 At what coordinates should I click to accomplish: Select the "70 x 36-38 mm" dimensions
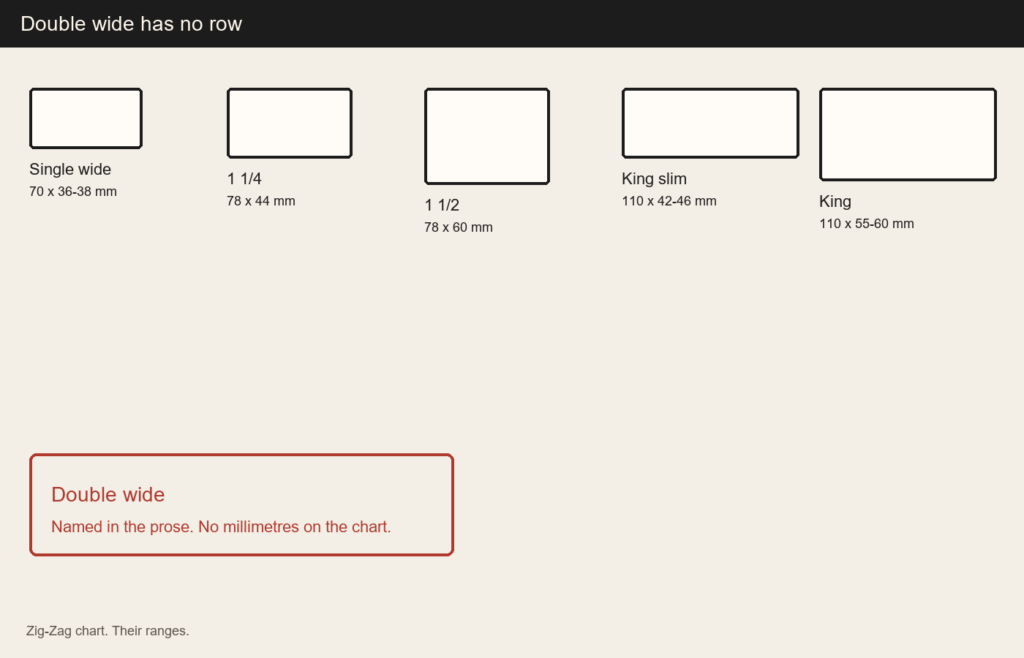click(73, 191)
